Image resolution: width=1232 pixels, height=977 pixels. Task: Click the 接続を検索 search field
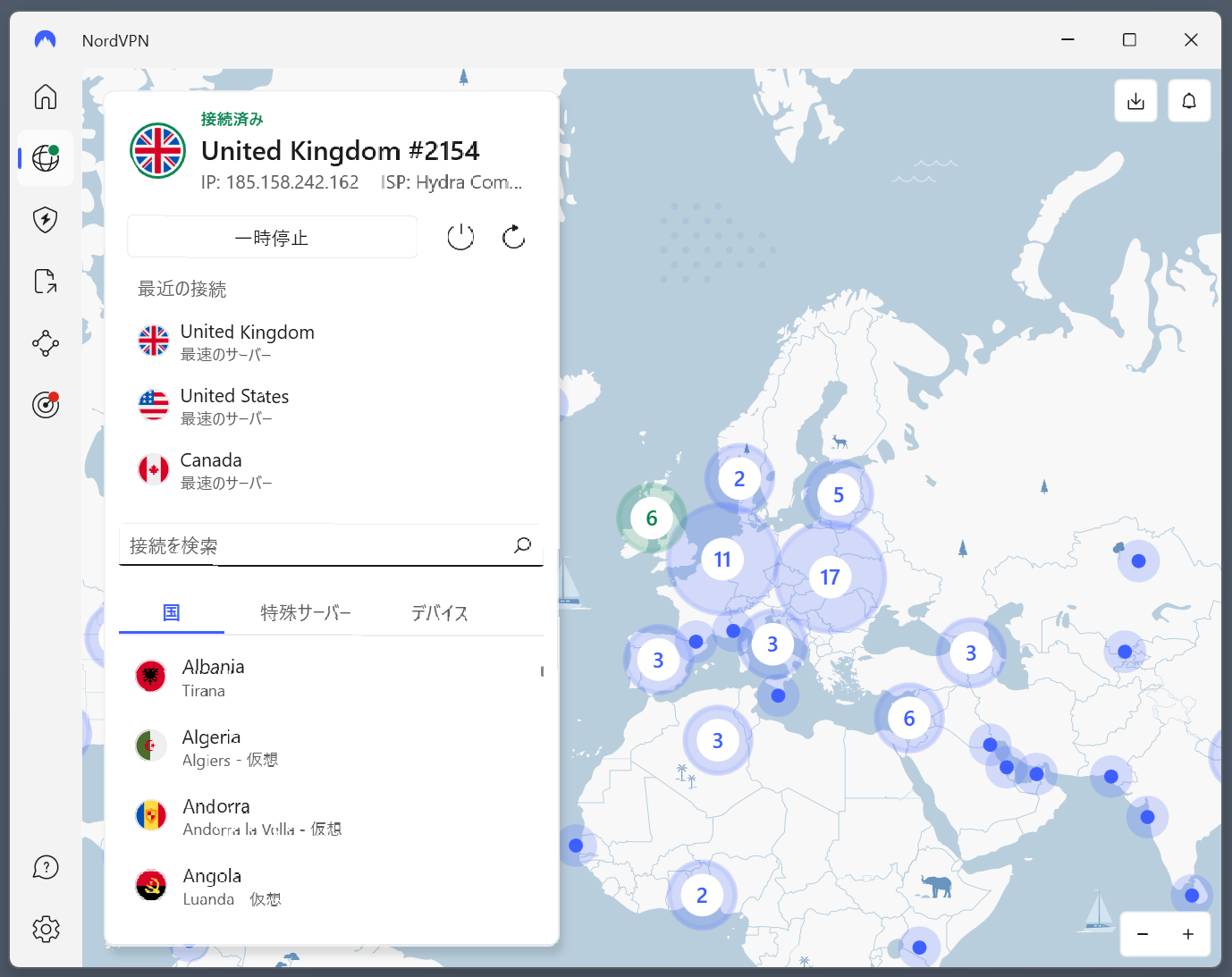[317, 546]
